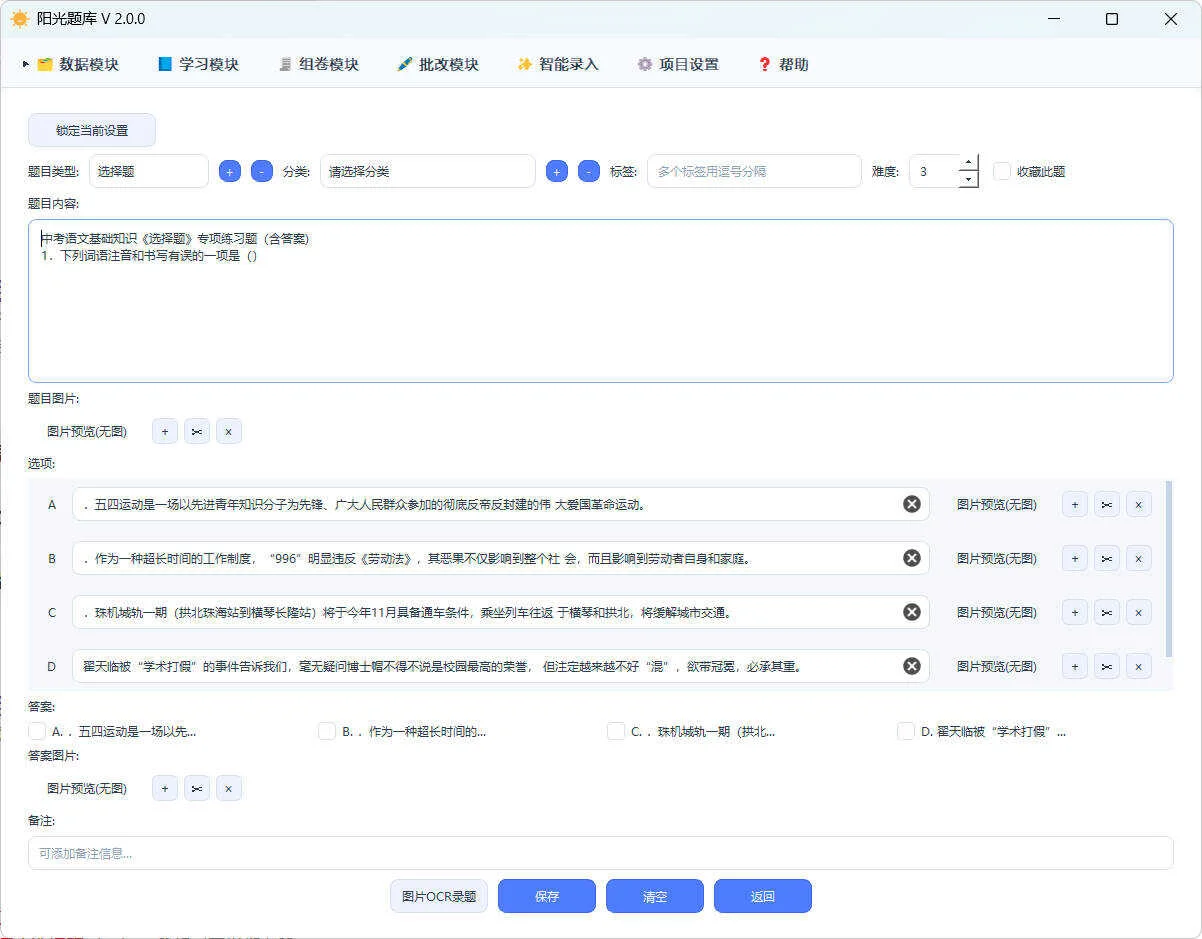
Task: Click the scissors icon under 答案图片
Action: coord(196,788)
